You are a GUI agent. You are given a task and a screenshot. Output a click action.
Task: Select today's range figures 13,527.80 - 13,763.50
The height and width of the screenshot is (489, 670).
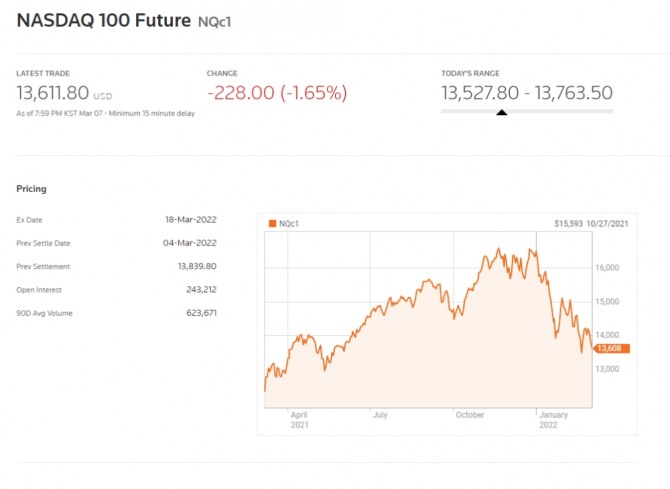pyautogui.click(x=526, y=93)
